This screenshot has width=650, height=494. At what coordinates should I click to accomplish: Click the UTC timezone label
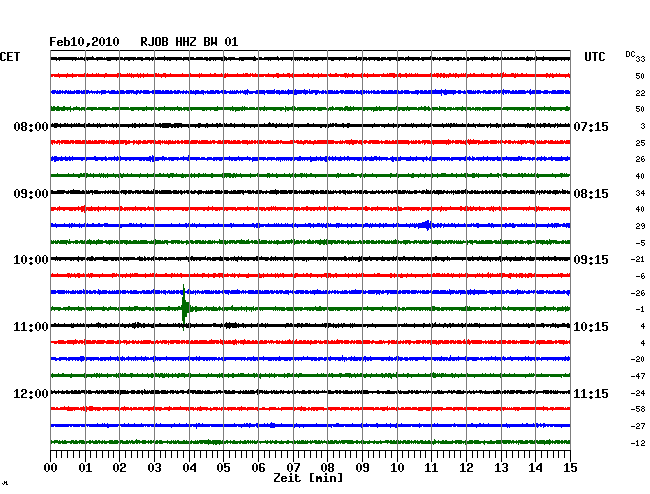pyautogui.click(x=594, y=57)
